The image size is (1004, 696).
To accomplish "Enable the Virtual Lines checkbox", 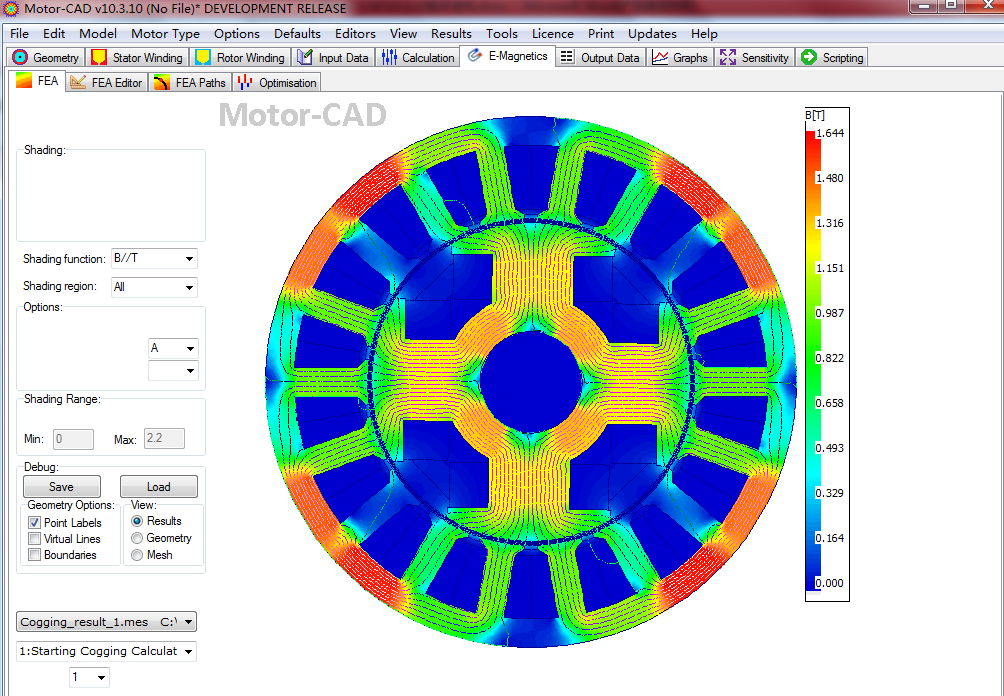I will (x=35, y=539).
